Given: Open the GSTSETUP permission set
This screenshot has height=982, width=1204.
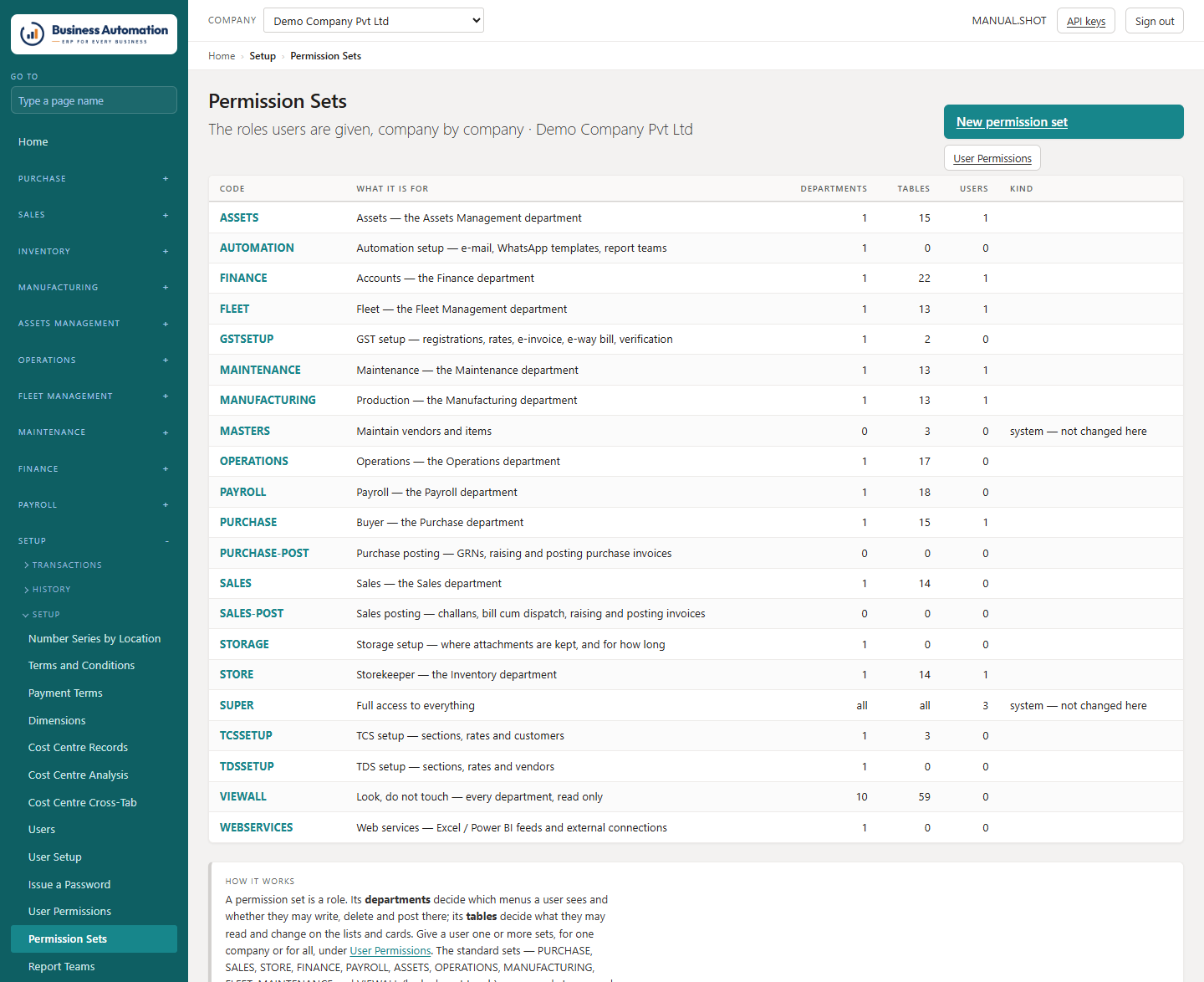Looking at the screenshot, I should 247,340.
